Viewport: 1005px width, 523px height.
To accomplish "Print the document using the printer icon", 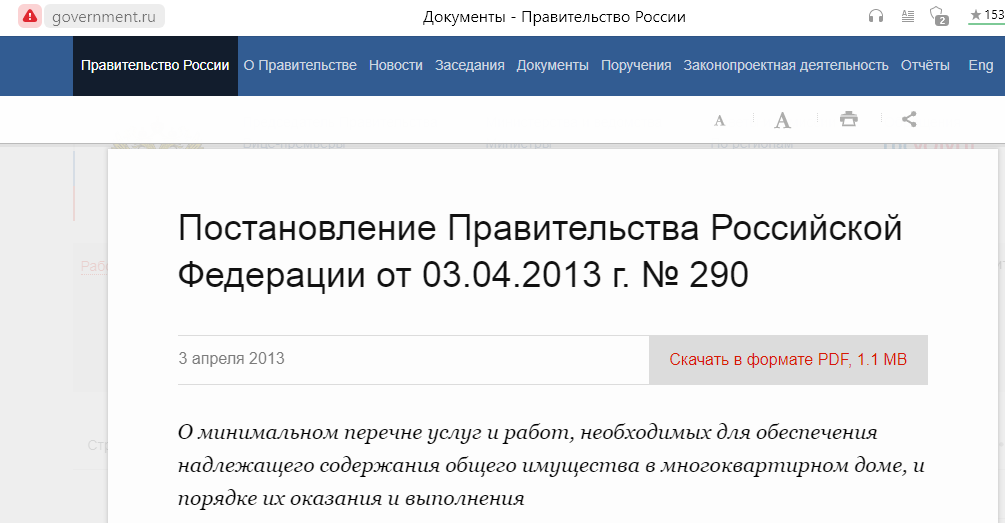I will click(x=849, y=120).
